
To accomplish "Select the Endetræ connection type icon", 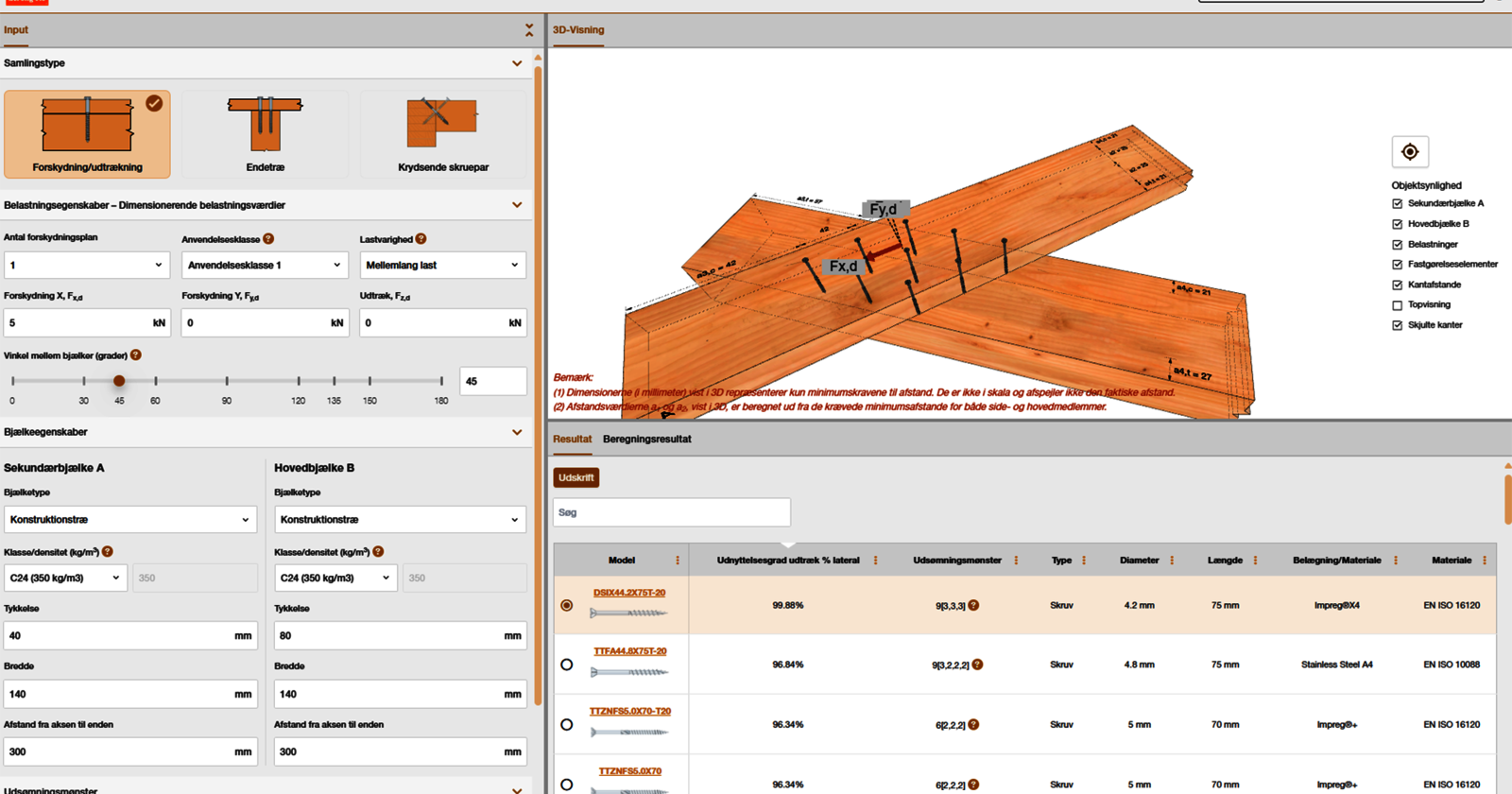I will [266, 134].
